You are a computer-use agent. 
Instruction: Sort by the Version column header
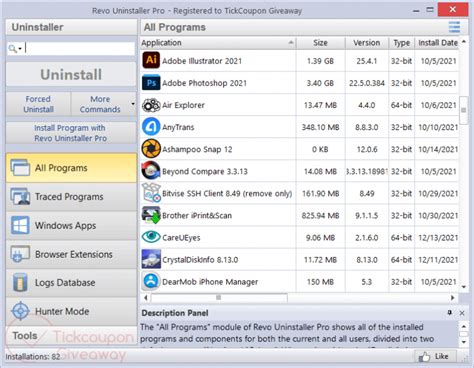click(x=367, y=43)
